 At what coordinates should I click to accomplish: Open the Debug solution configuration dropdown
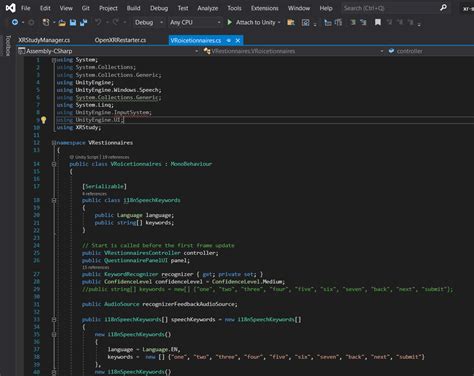click(149, 22)
